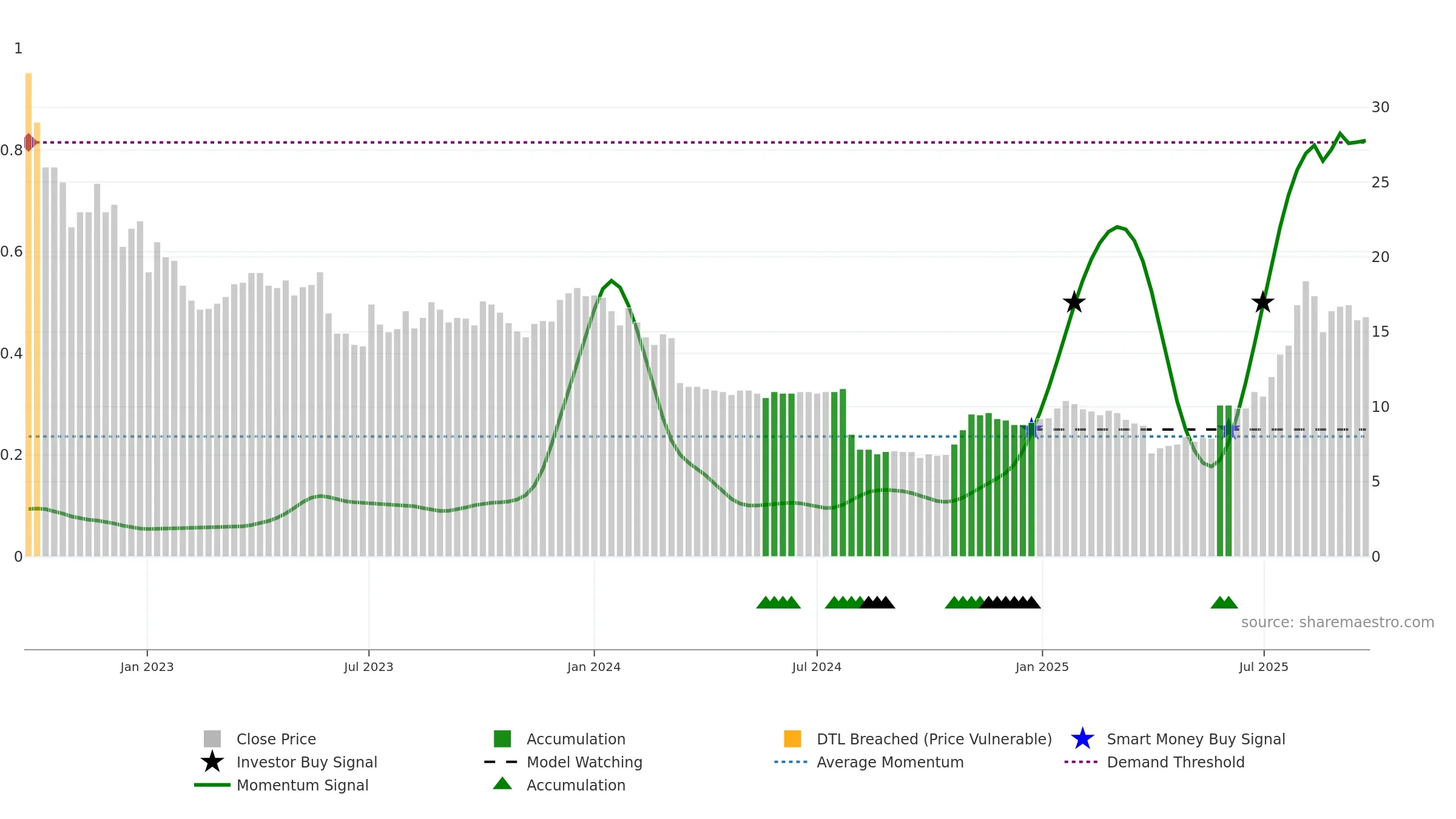This screenshot has width=1456, height=819.
Task: Click the black investor buy star near Jan 2025
Action: pos(1074,302)
